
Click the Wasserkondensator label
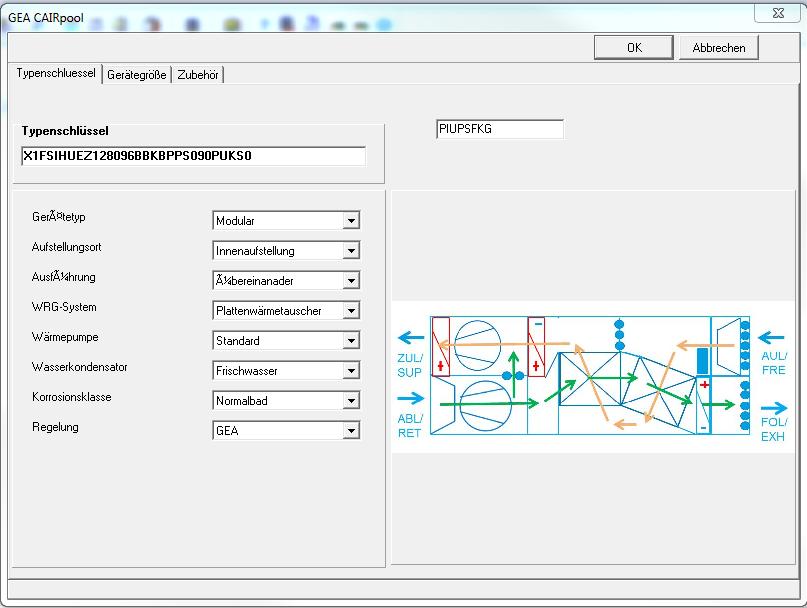pyautogui.click(x=79, y=367)
